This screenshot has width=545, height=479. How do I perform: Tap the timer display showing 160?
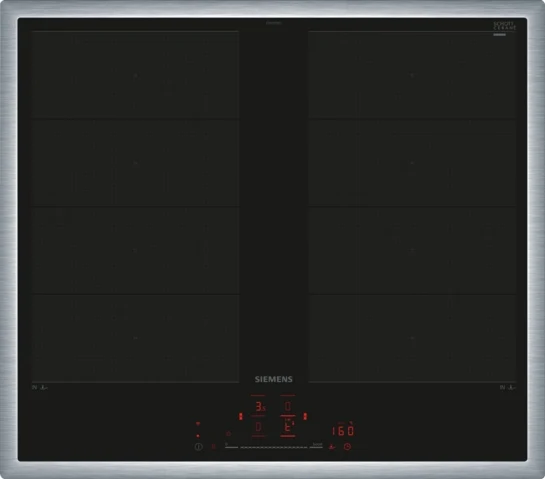[x=343, y=431]
